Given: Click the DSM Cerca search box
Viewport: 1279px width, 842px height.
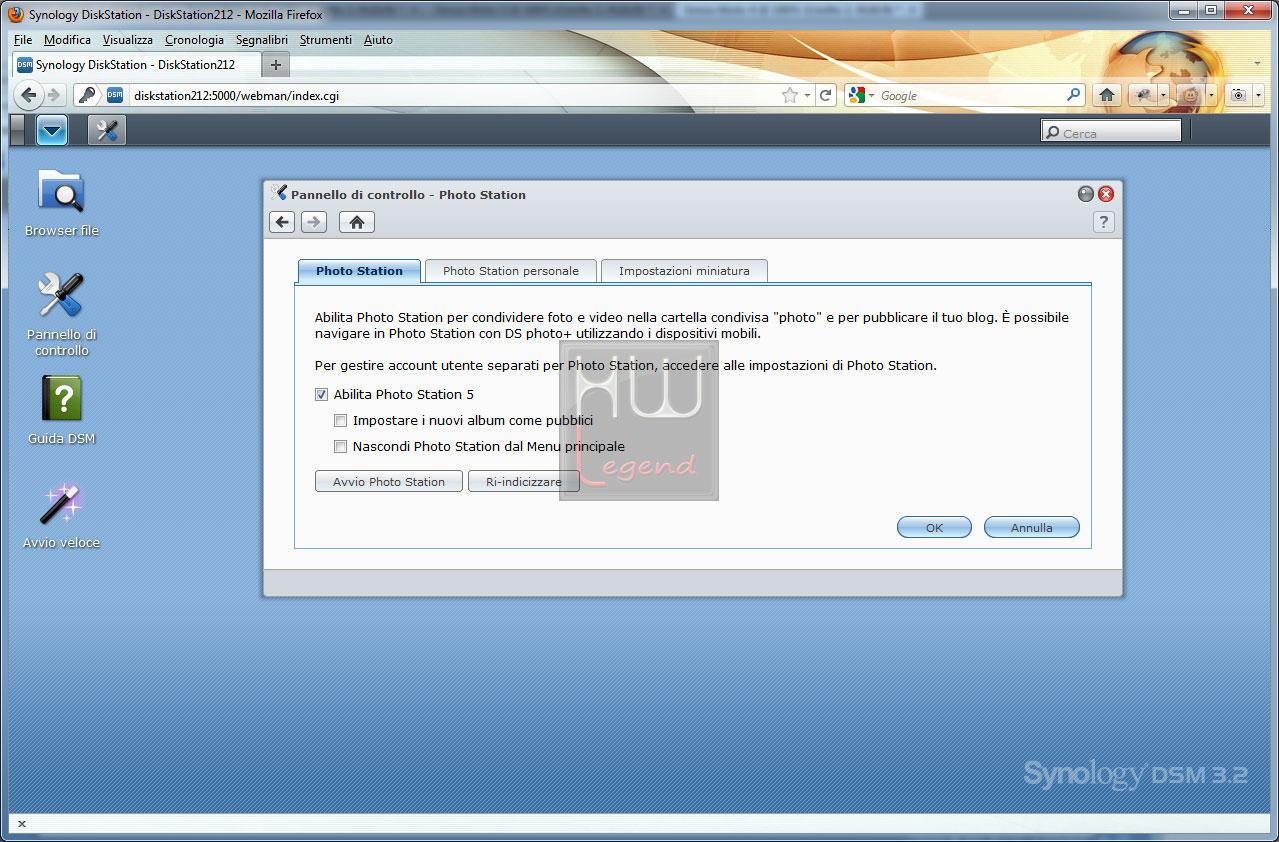Looking at the screenshot, I should pos(1111,132).
